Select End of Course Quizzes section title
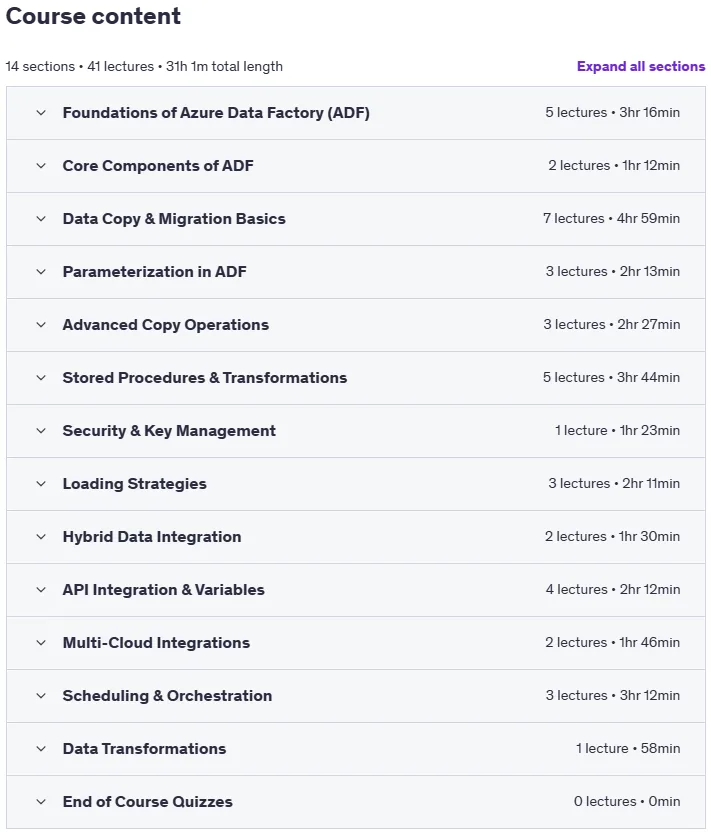The width and height of the screenshot is (711, 832). click(x=148, y=802)
